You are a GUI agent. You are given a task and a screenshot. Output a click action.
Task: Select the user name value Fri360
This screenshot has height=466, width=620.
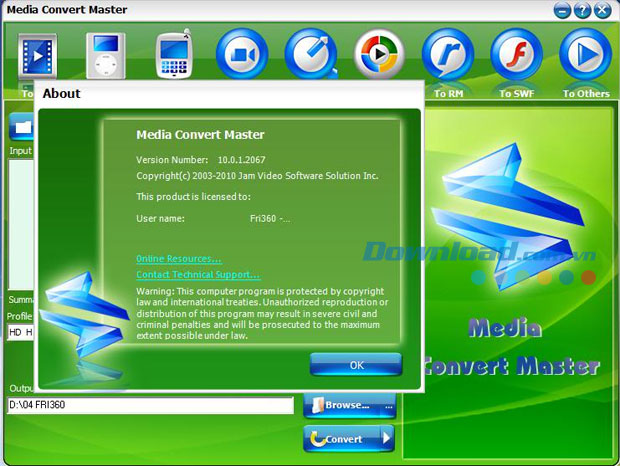pyautogui.click(x=270, y=219)
